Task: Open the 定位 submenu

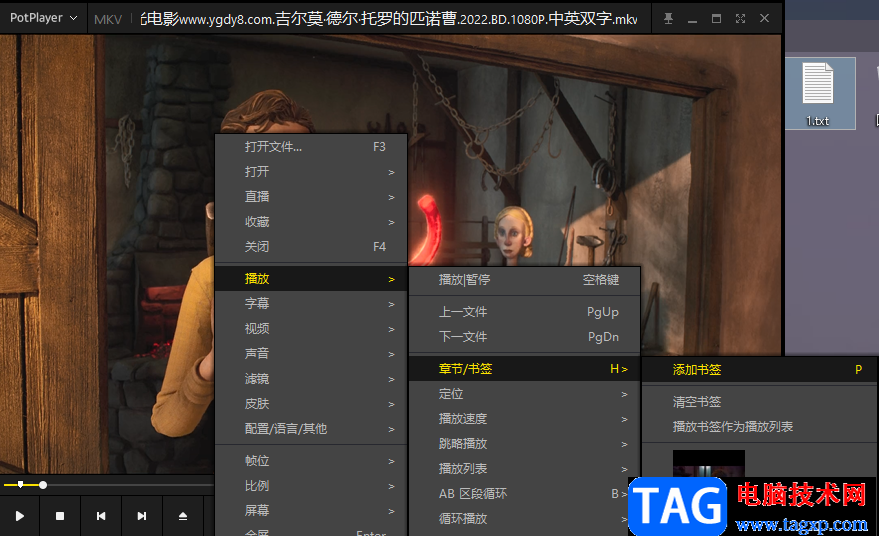Action: click(x=524, y=394)
